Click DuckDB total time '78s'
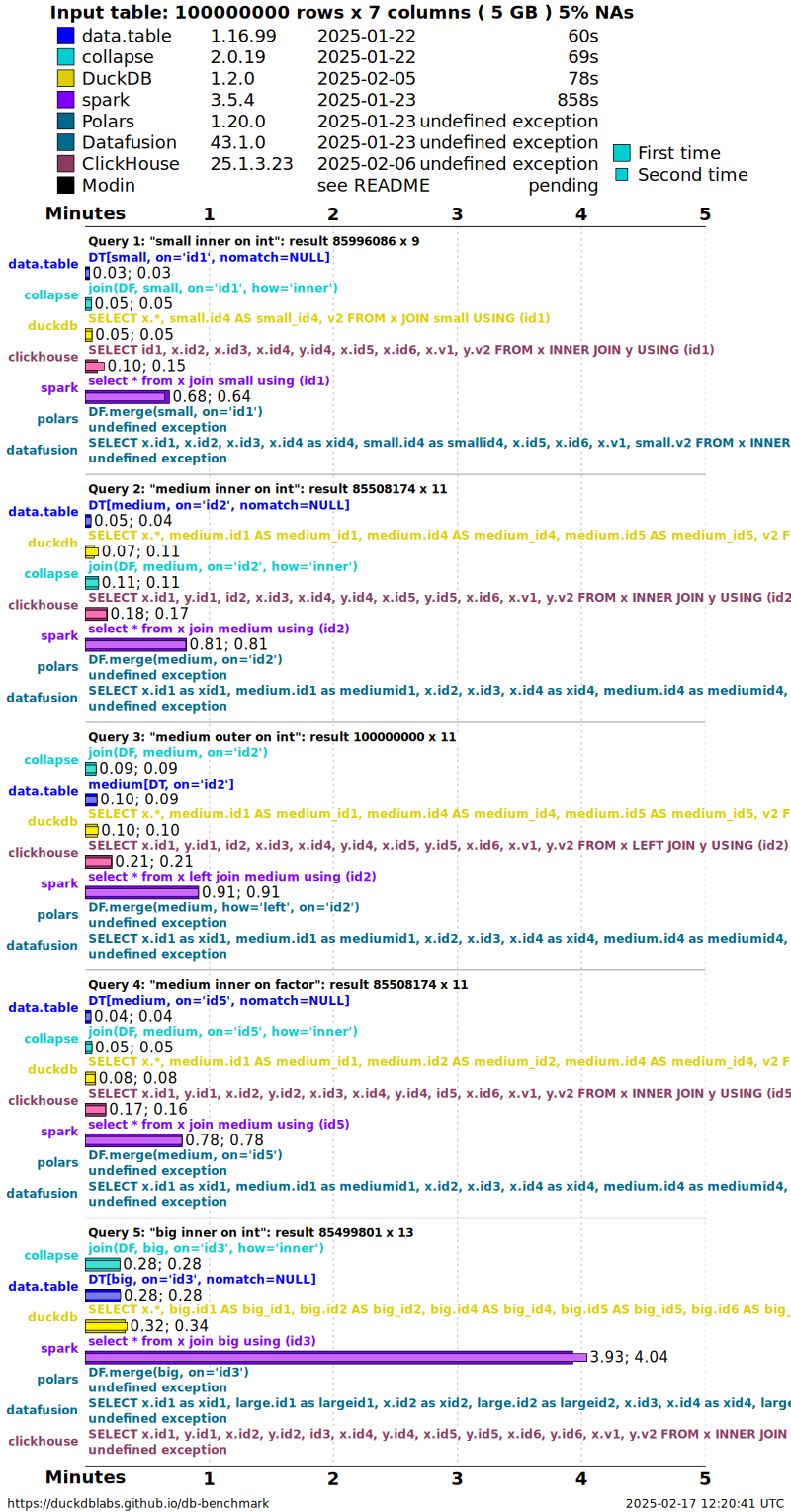 tap(583, 79)
